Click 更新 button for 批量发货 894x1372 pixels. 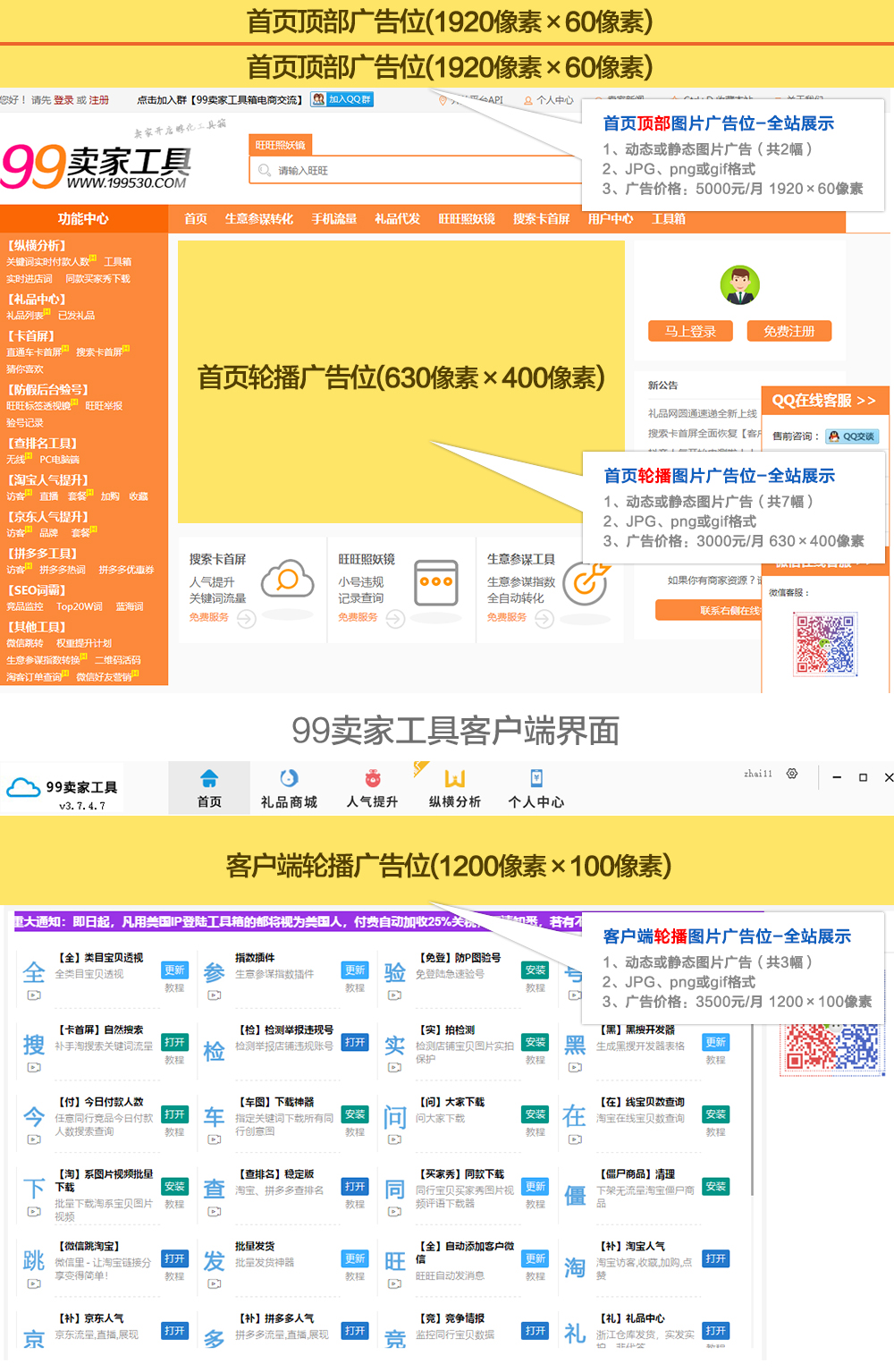(355, 1258)
